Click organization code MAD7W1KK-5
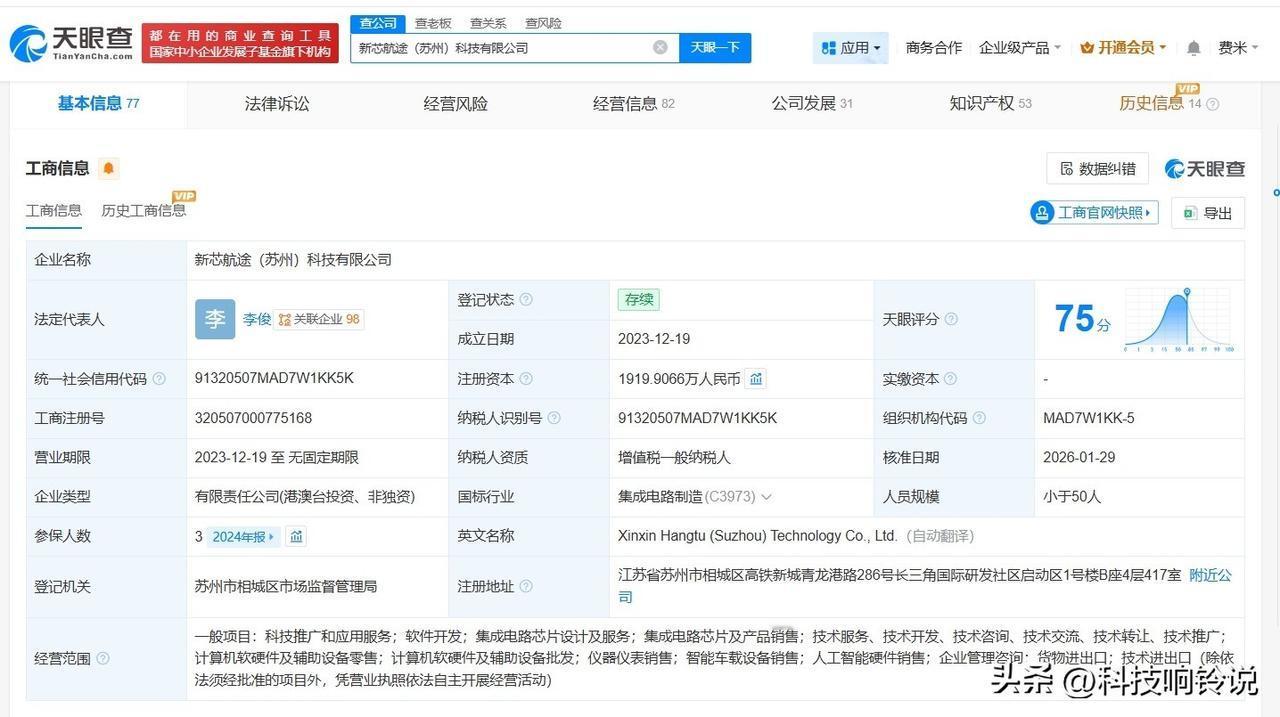The width and height of the screenshot is (1280, 717). coord(1088,418)
